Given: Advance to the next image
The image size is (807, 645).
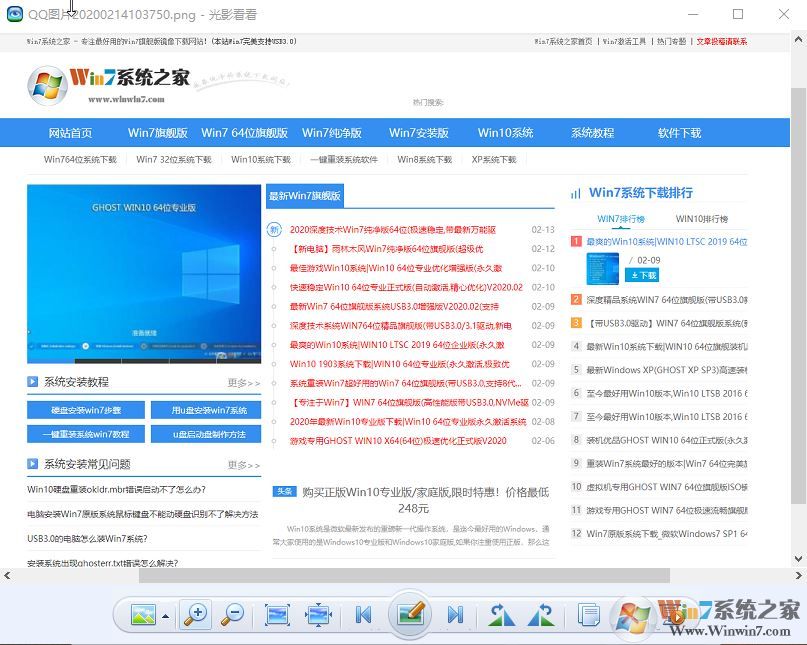Looking at the screenshot, I should 454,615.
